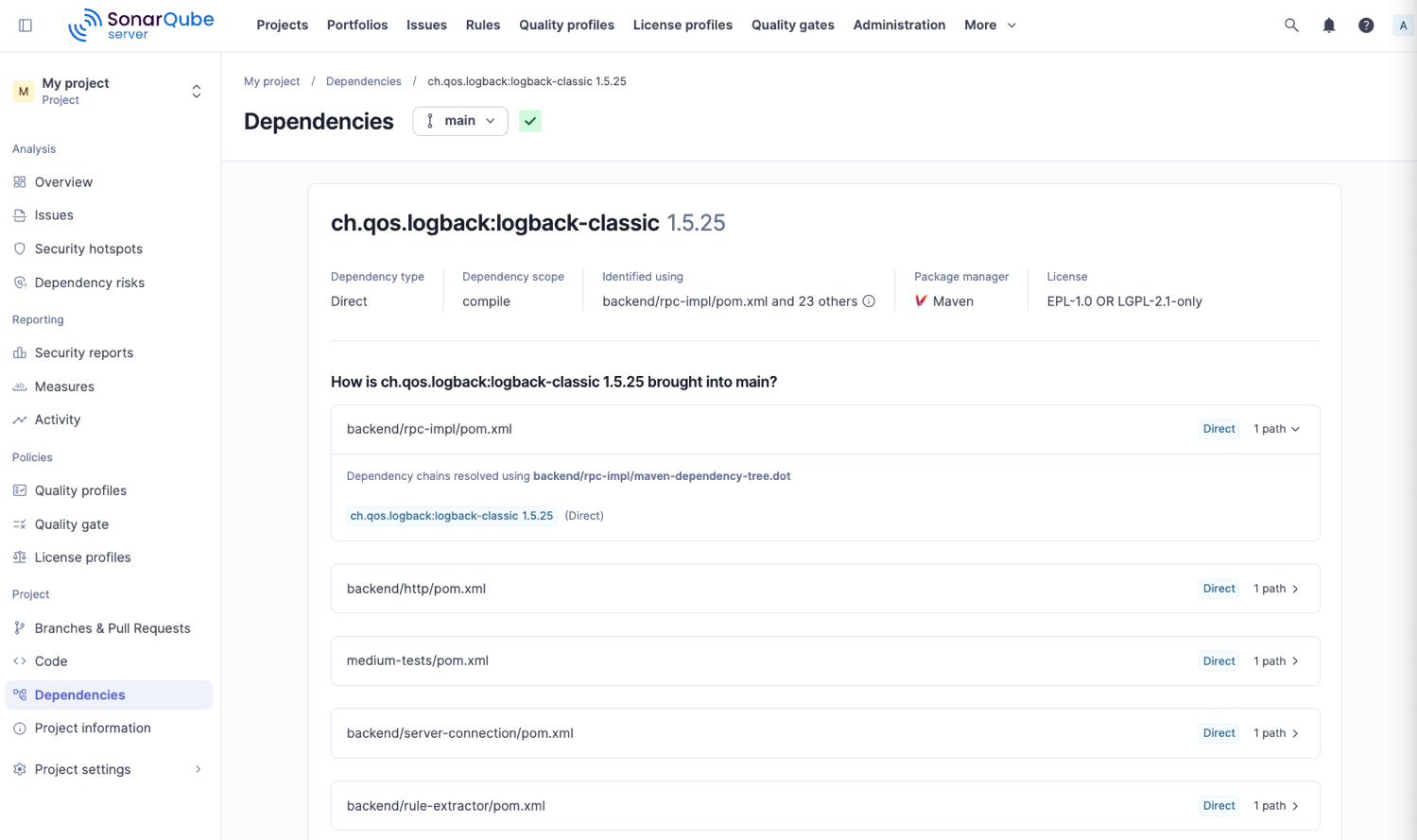Expand the More menu in top navigation
Image resolution: width=1417 pixels, height=840 pixels.
[x=989, y=26]
